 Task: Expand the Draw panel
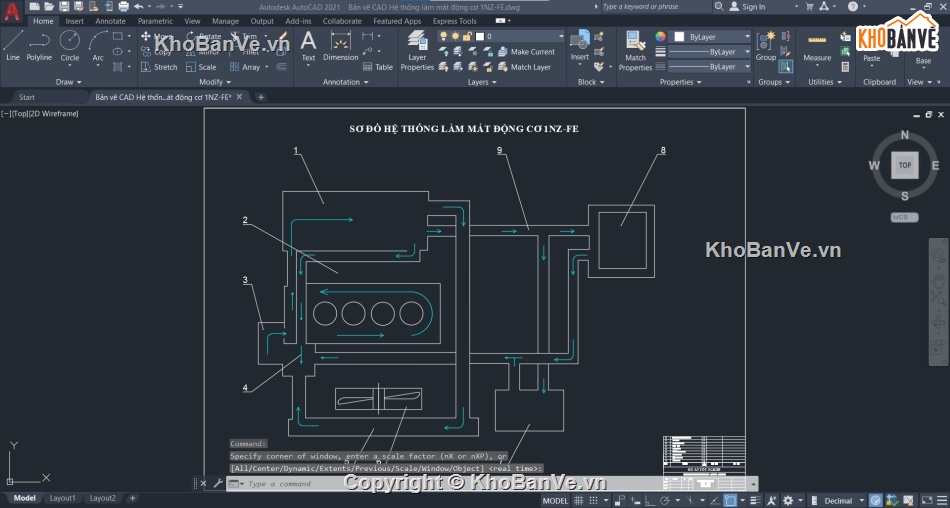click(x=68, y=82)
